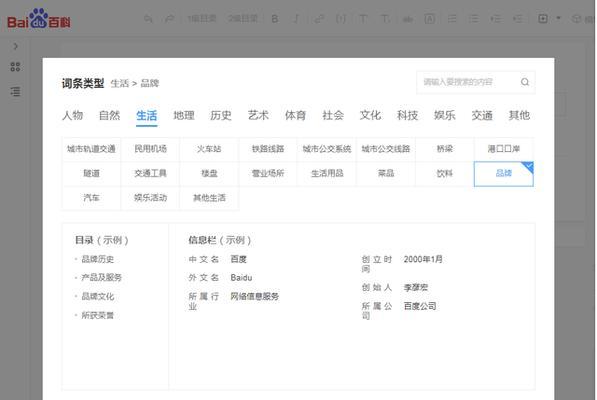
Task: Switch to the 体育 tab
Action: tap(295, 115)
